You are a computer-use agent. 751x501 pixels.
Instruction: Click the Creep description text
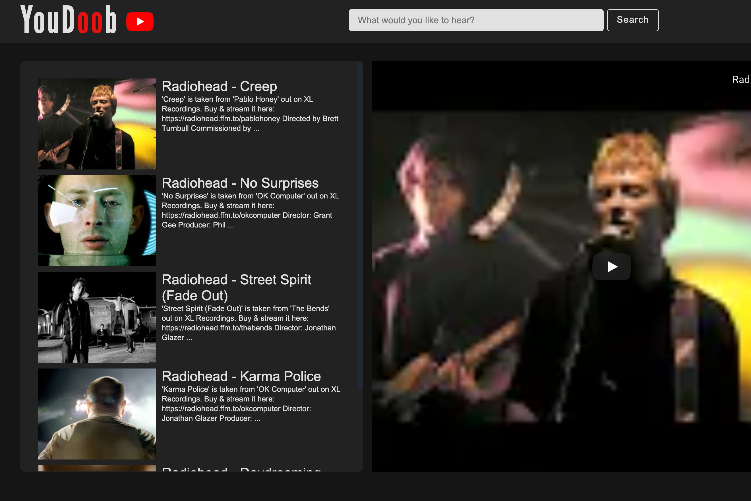(x=250, y=114)
